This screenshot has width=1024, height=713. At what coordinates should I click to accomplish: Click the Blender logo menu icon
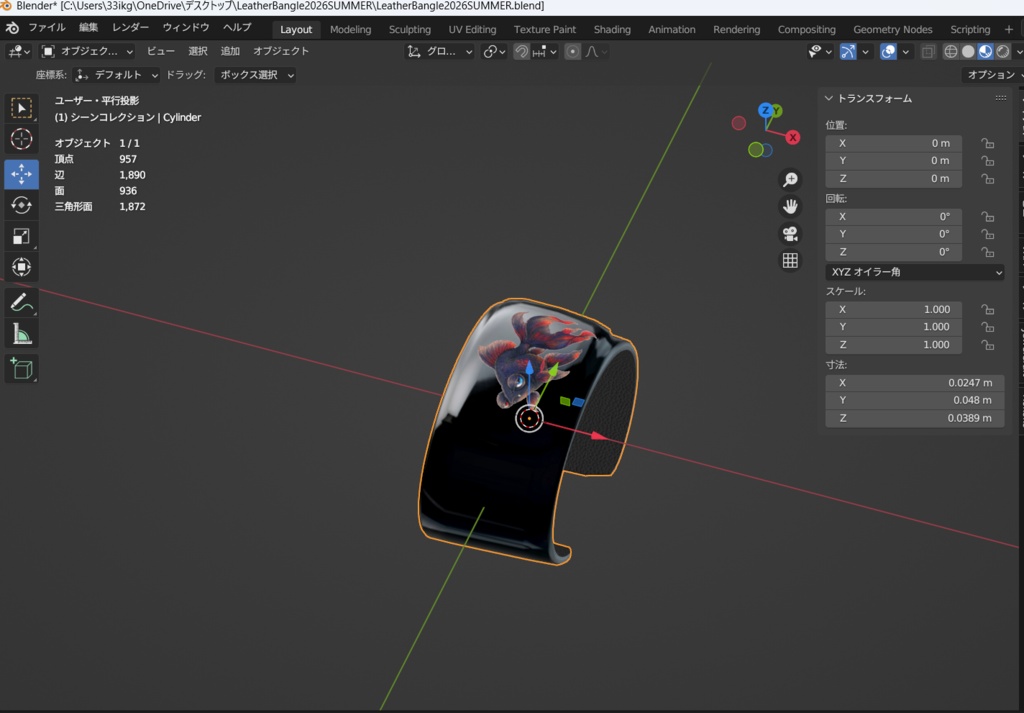coord(12,28)
